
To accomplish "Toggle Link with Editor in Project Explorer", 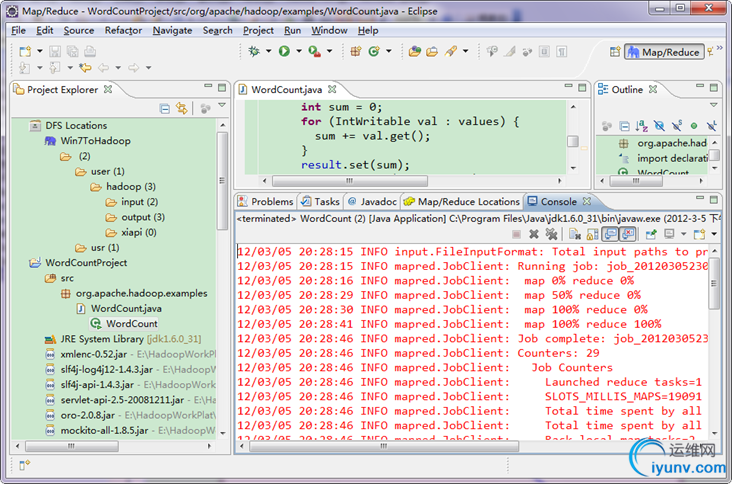I will click(x=182, y=108).
